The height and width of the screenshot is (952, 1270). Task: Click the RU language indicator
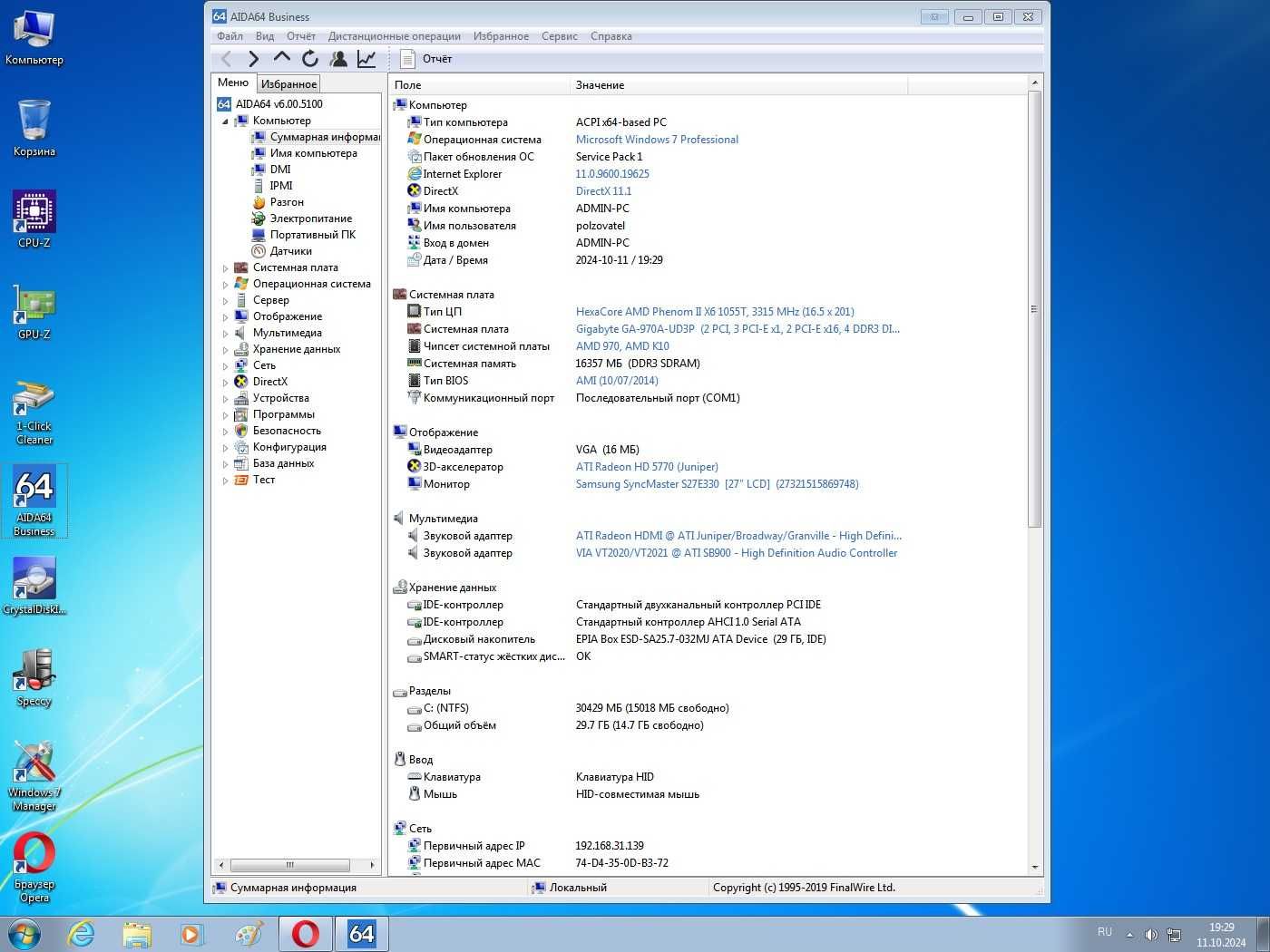pyautogui.click(x=1105, y=932)
